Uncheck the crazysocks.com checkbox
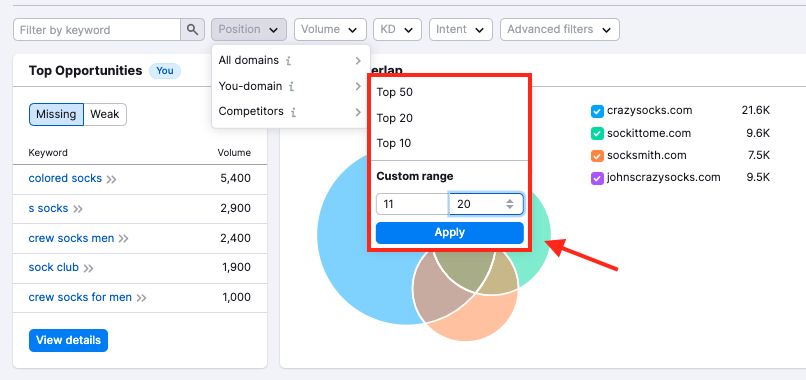This screenshot has height=380, width=806. tap(597, 111)
